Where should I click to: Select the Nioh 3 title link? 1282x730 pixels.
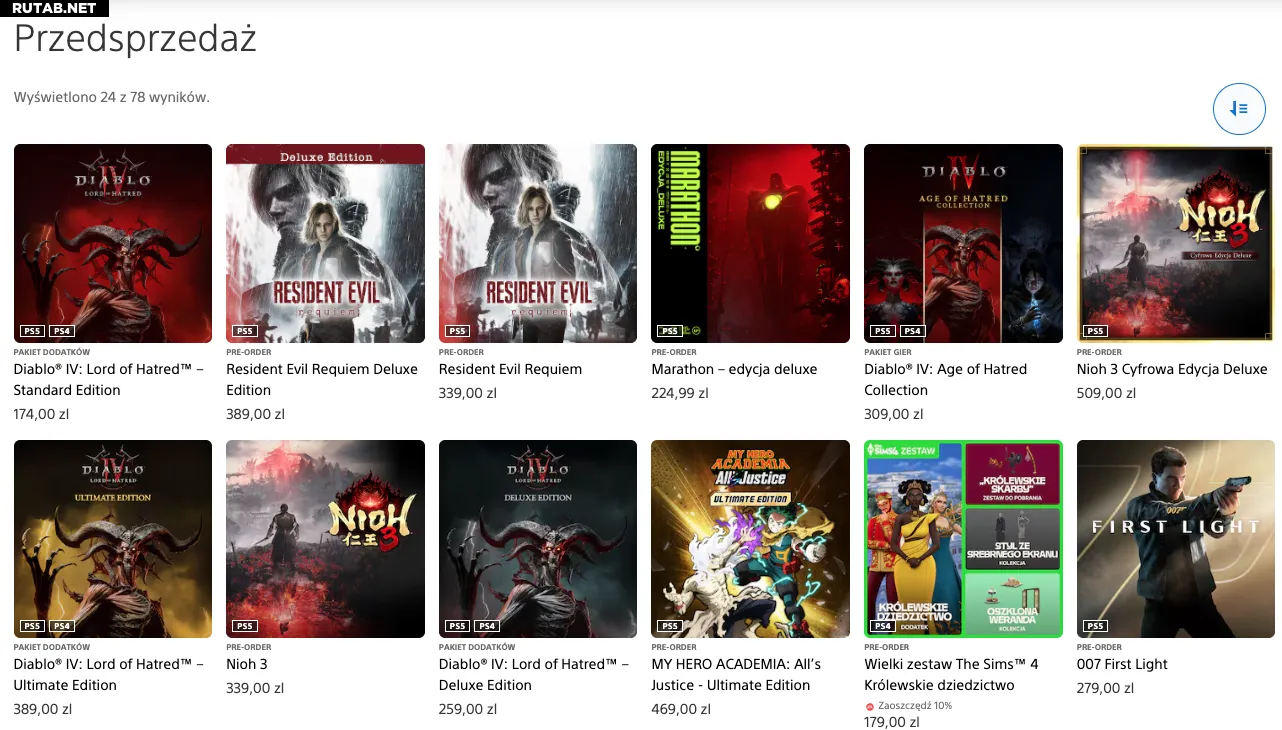point(247,664)
